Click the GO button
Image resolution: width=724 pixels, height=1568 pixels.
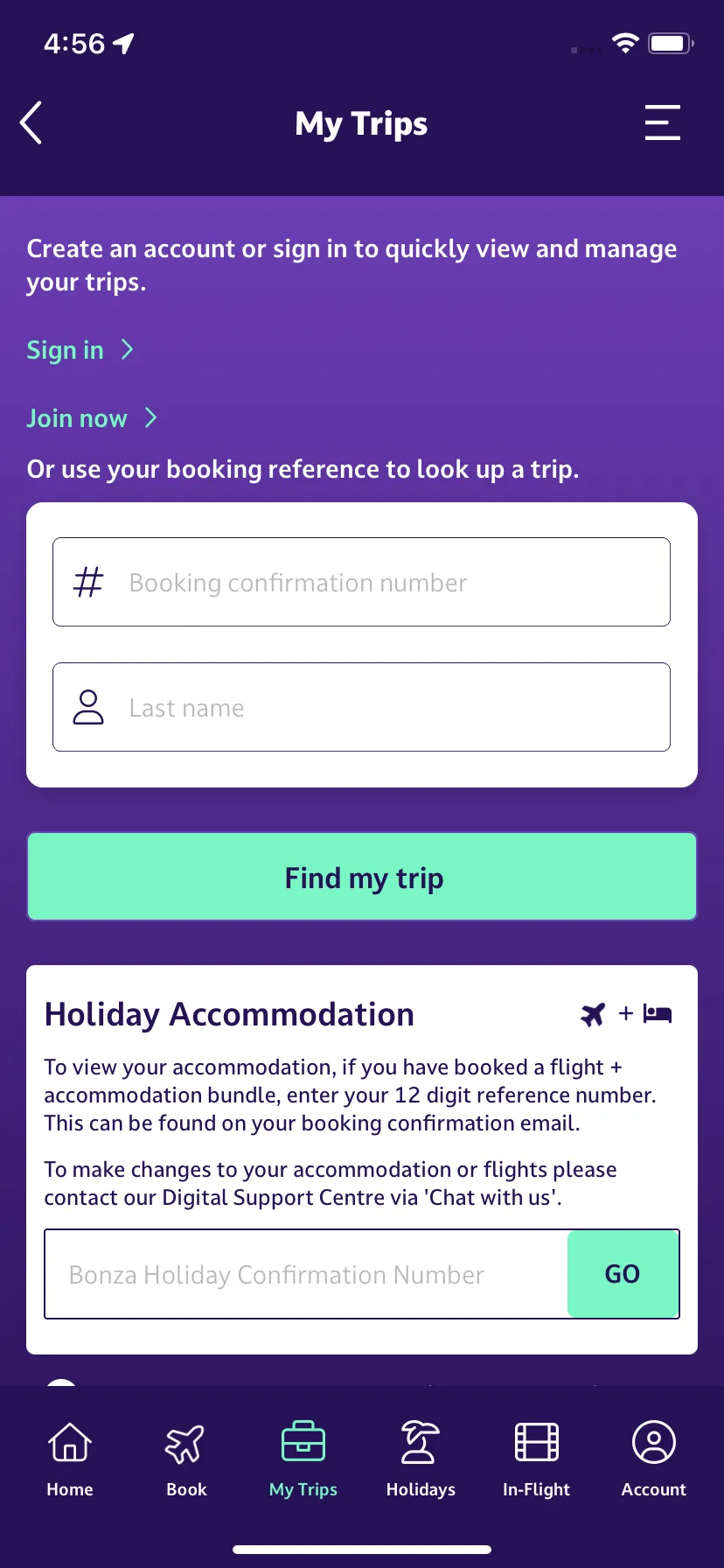(x=623, y=1274)
